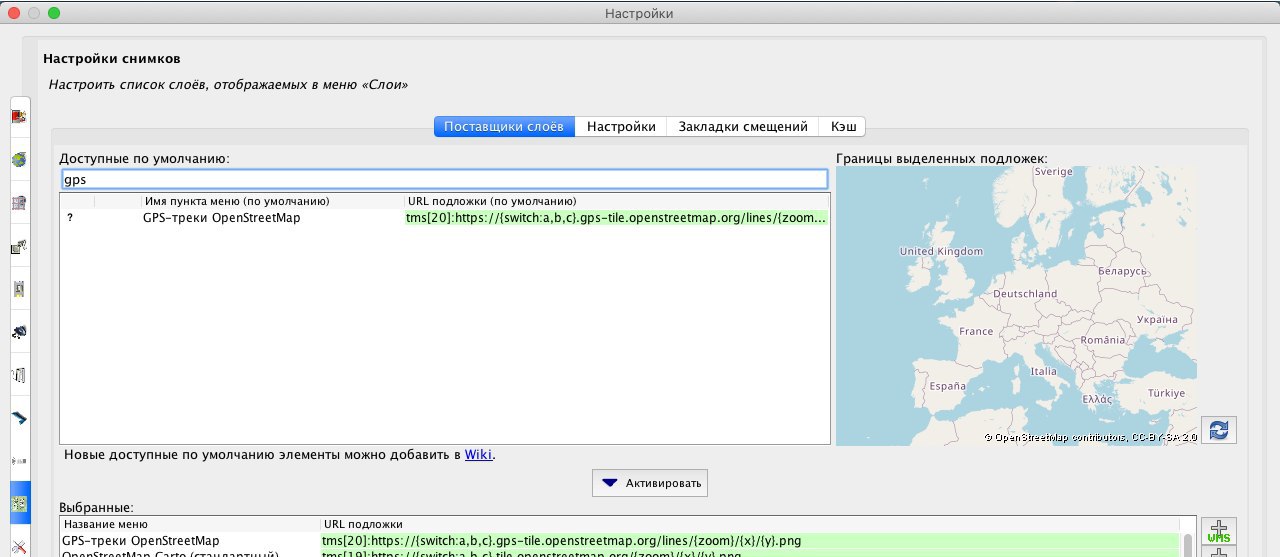Select GPS-треки OpenStreetMap row in default list
Image resolution: width=1280 pixels, height=557 pixels.
tap(444, 218)
